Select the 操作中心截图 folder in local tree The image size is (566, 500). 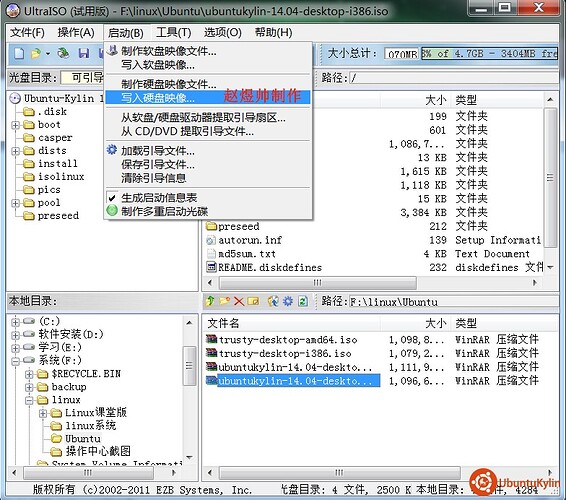point(97,451)
